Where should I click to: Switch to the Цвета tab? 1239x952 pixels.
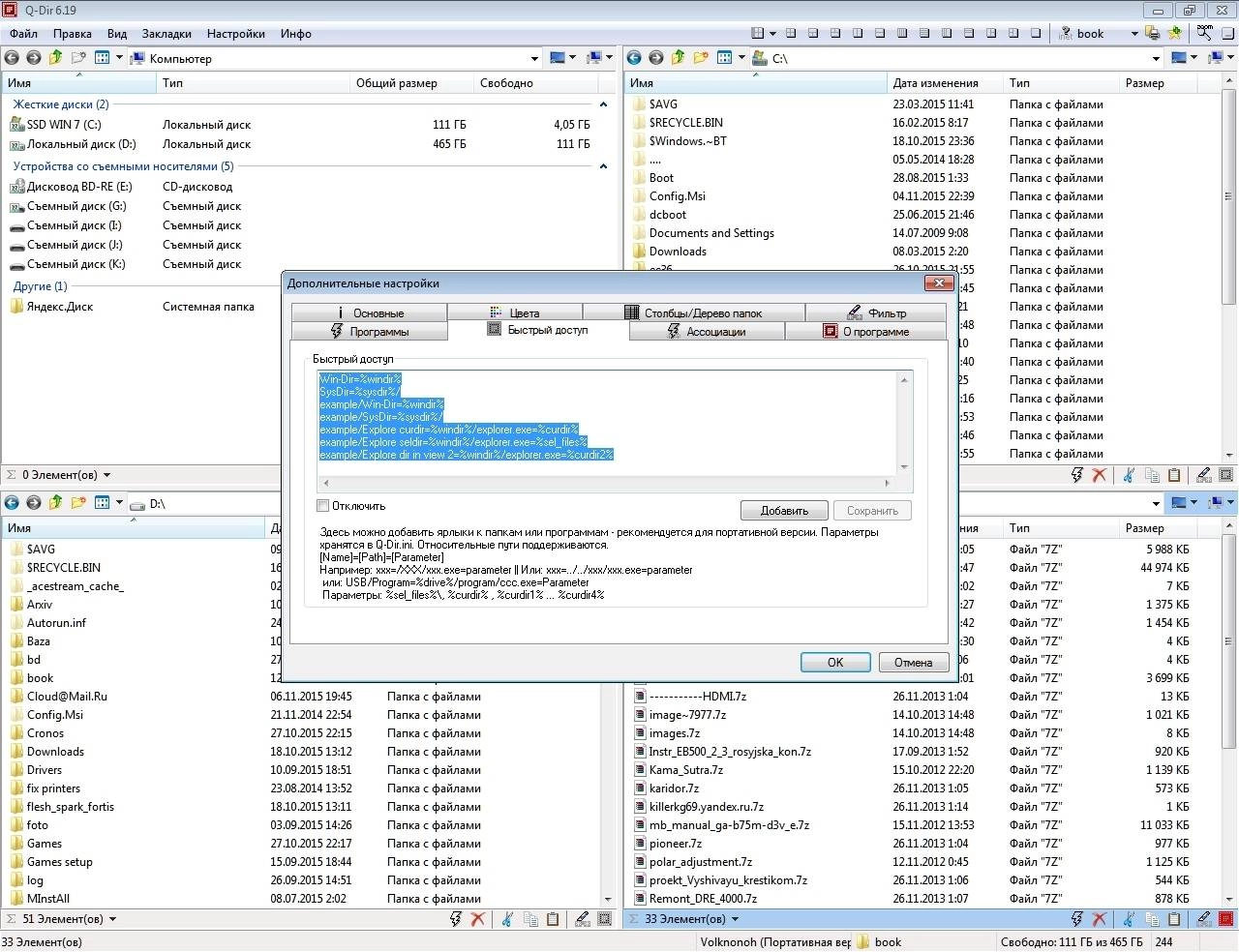pos(515,312)
